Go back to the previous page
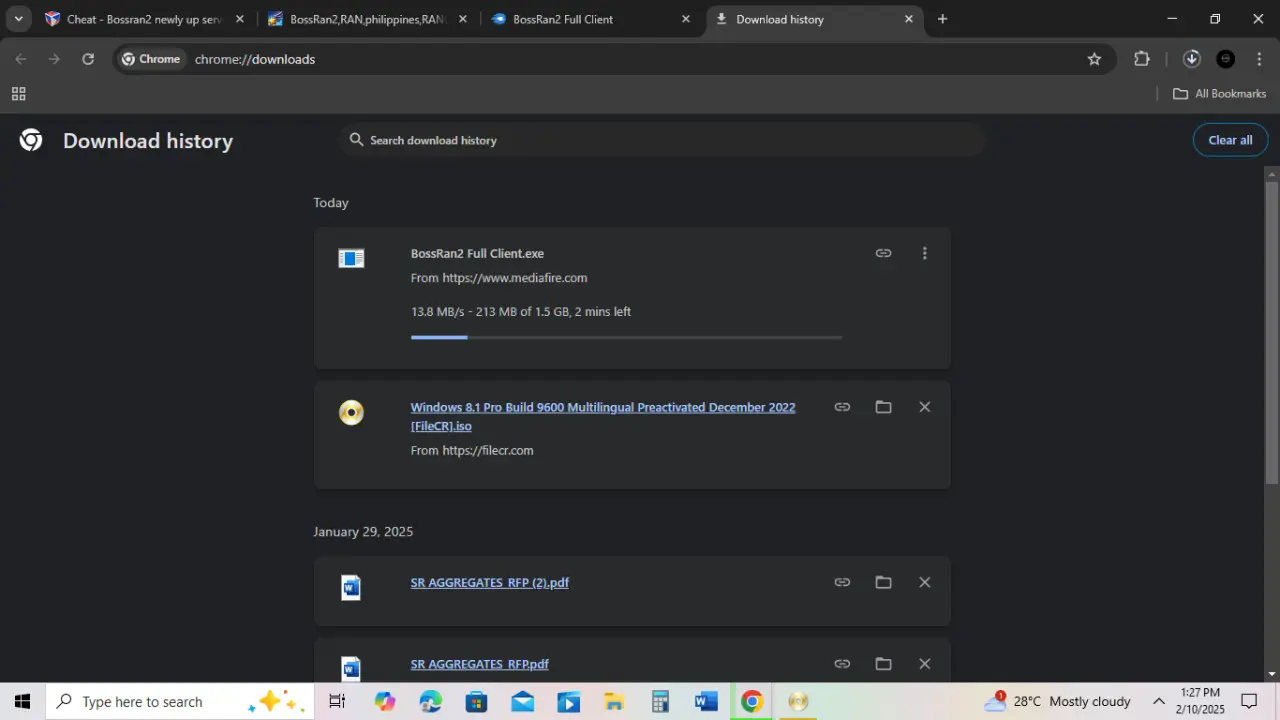1280x720 pixels. click(21, 59)
